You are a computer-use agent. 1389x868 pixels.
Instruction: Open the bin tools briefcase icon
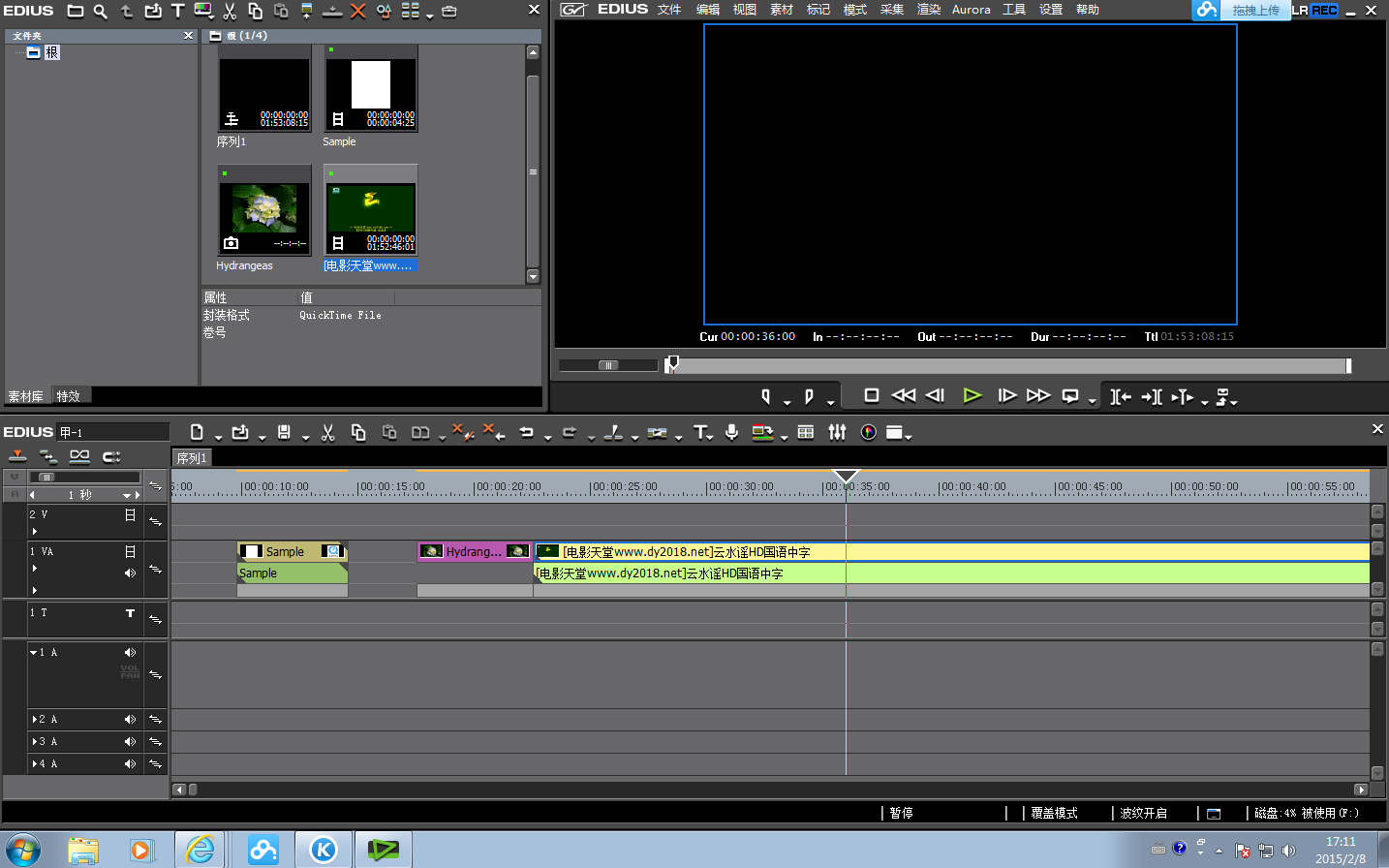click(449, 12)
